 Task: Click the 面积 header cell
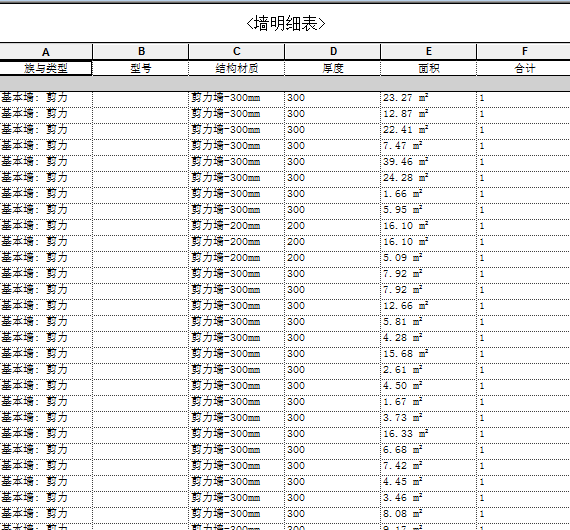pos(429,68)
